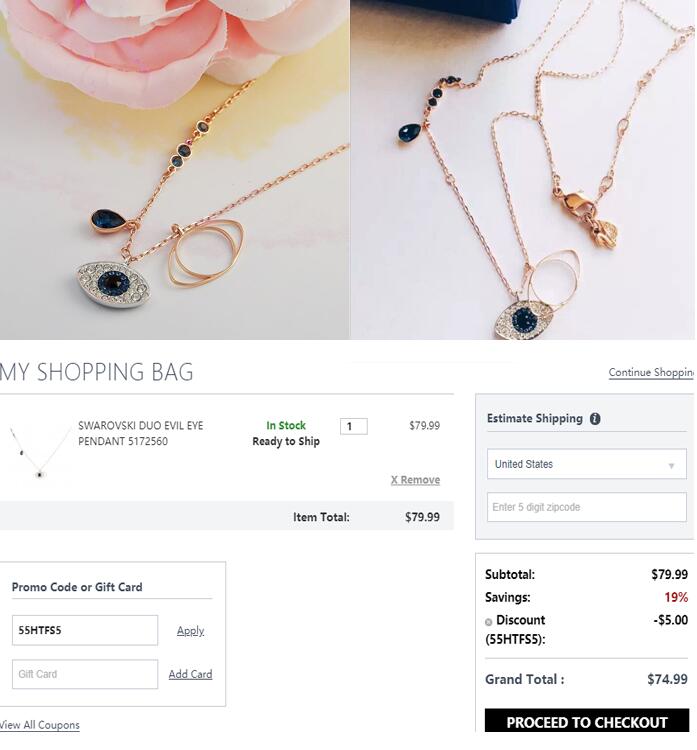
Task: Click the left necklace photo with flower
Action: (175, 170)
